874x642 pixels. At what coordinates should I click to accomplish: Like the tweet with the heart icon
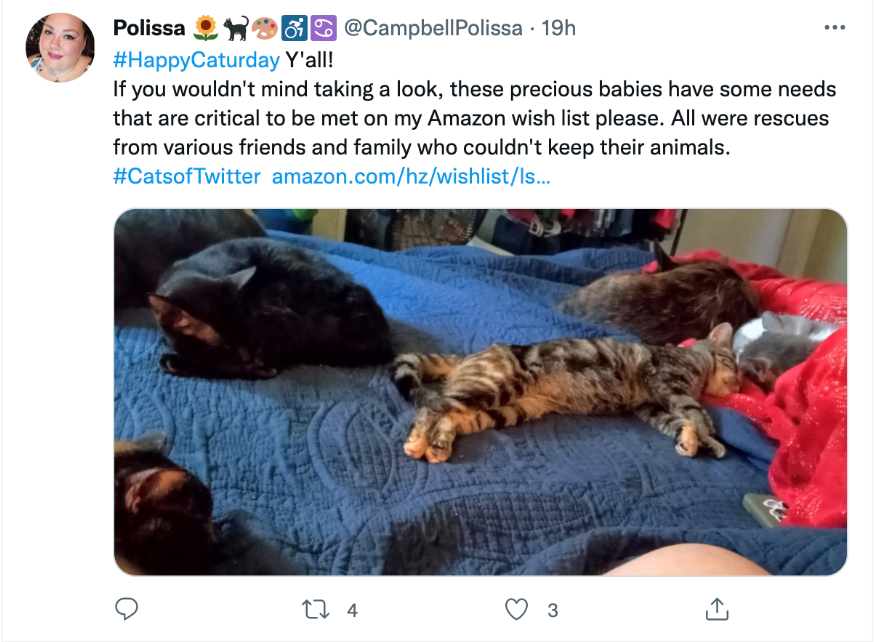516,609
